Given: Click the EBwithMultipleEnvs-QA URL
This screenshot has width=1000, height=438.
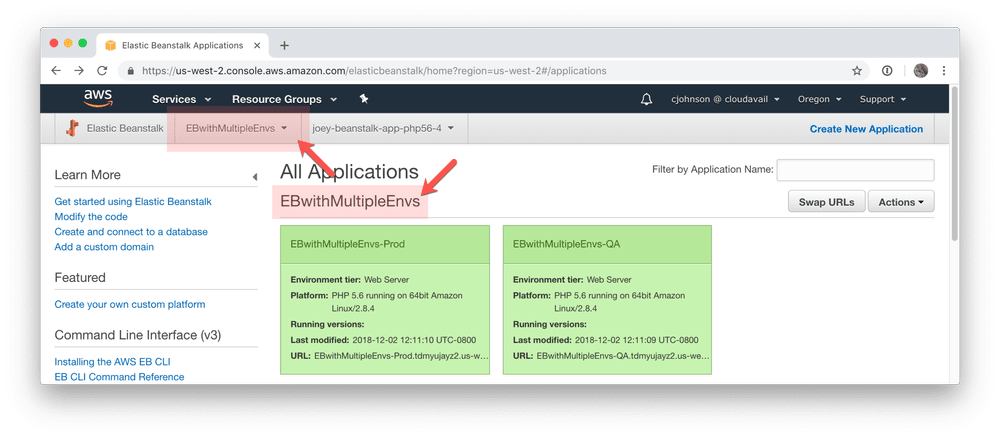Looking at the screenshot, I should (623, 355).
